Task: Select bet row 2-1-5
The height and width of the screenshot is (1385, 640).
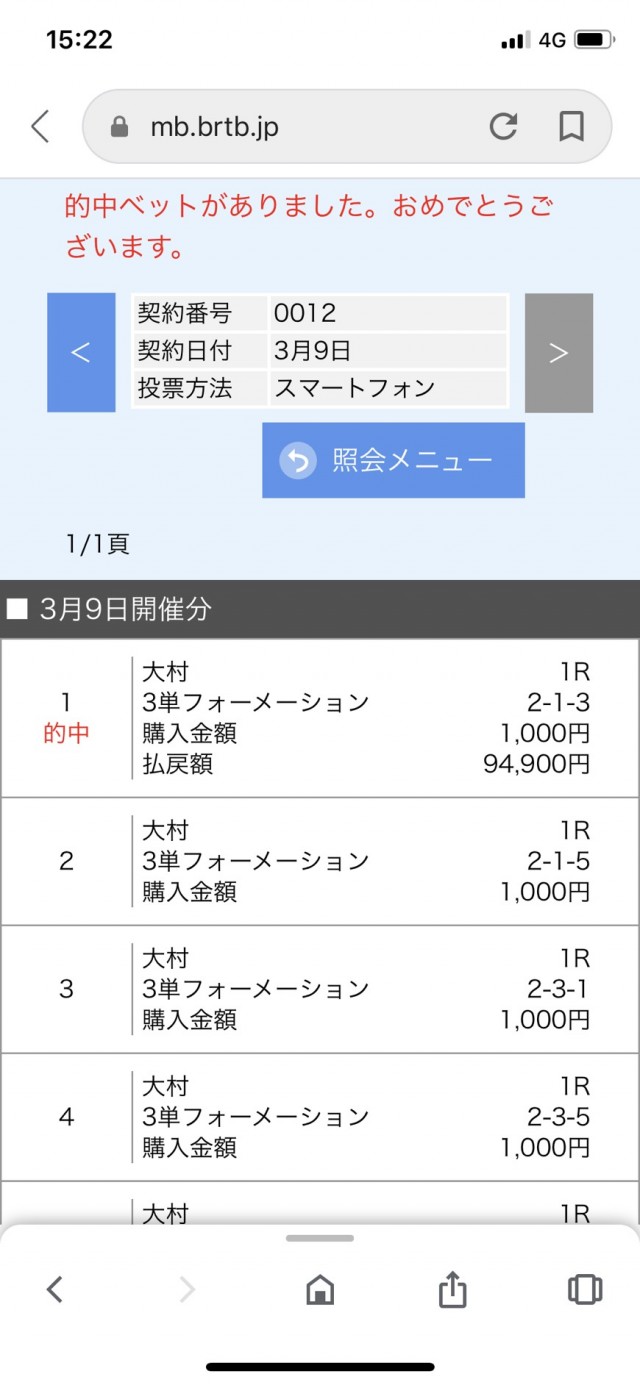Action: 320,861
